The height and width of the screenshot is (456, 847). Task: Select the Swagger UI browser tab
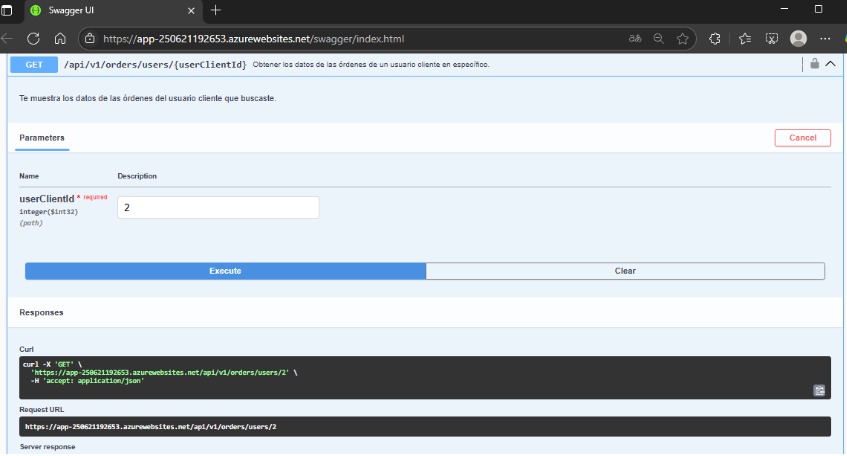pyautogui.click(x=113, y=11)
